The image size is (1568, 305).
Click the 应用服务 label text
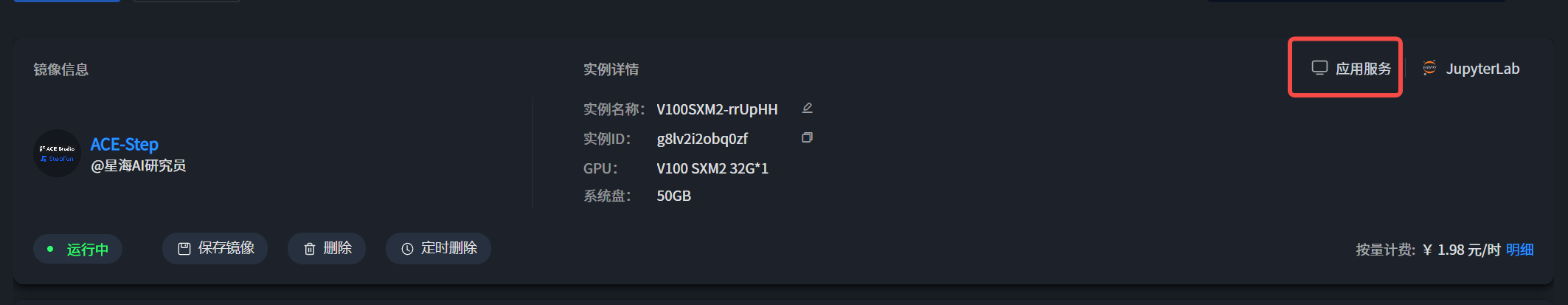click(1363, 69)
